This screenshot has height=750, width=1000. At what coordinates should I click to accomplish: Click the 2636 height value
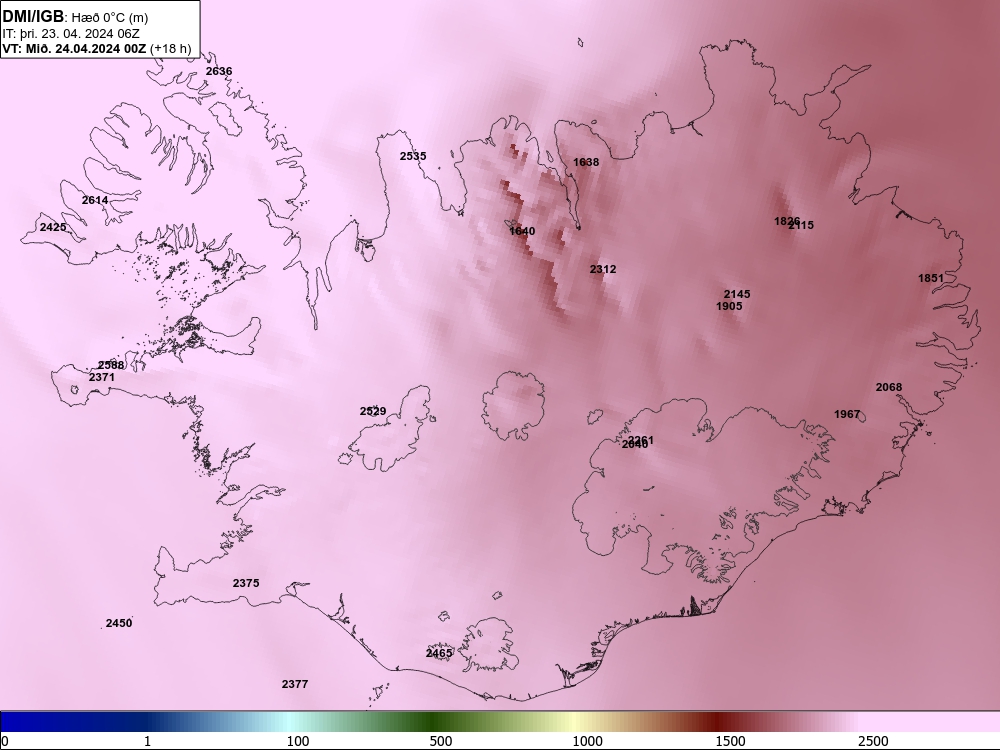[x=219, y=71]
